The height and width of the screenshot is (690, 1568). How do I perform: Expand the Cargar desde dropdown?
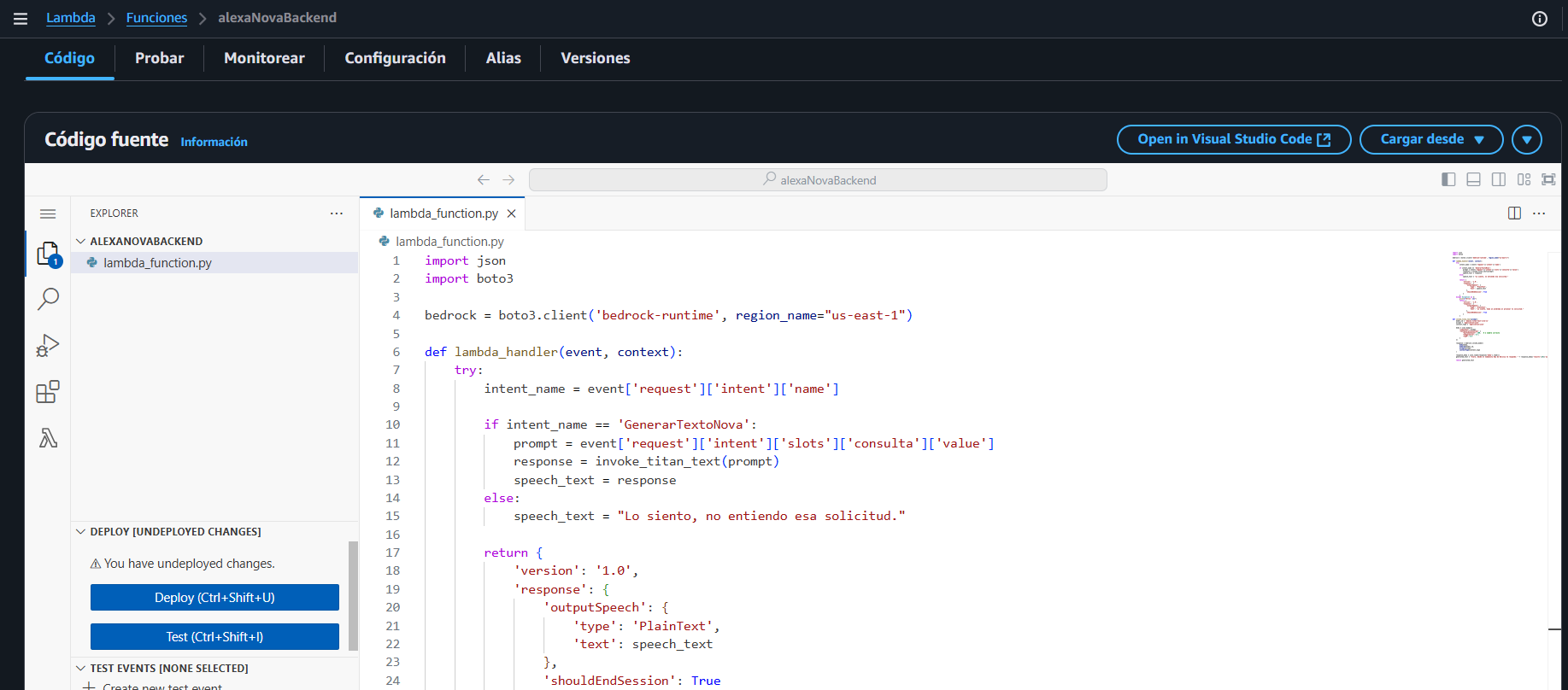click(1430, 139)
